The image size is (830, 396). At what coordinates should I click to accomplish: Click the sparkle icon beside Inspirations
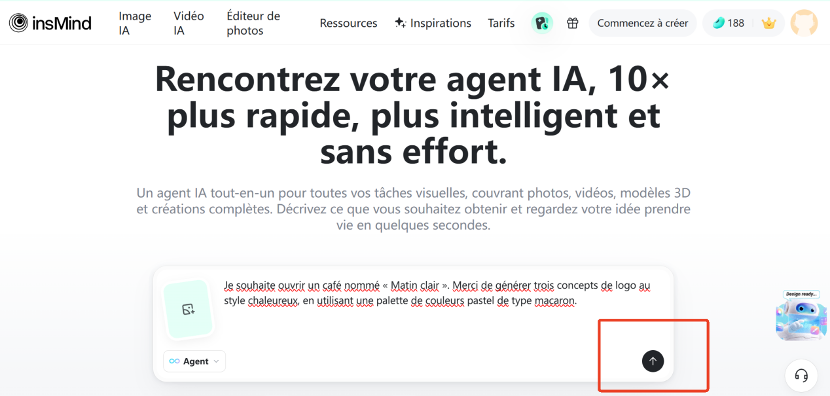pos(400,23)
